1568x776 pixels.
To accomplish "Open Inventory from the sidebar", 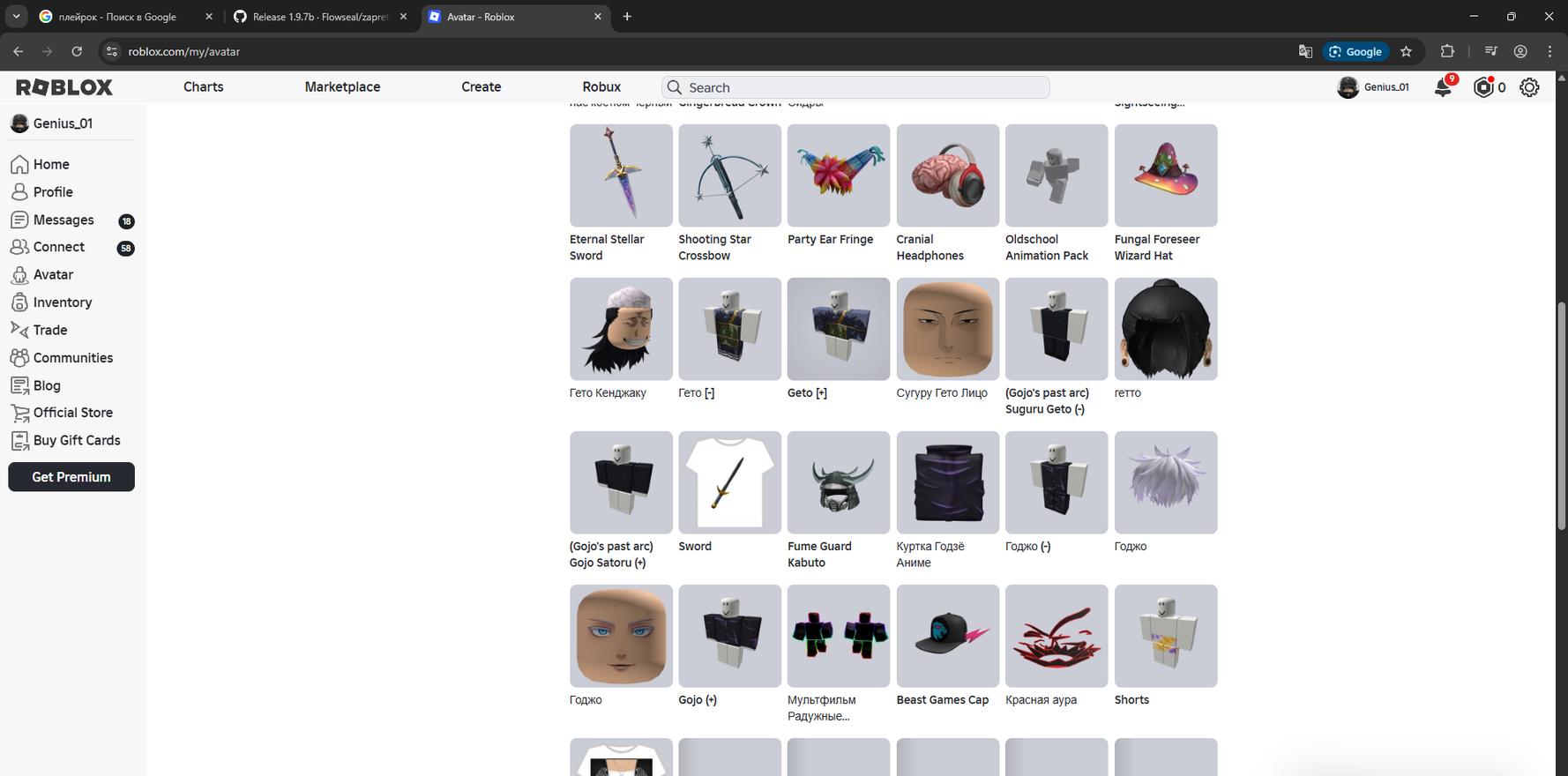I will (x=62, y=302).
